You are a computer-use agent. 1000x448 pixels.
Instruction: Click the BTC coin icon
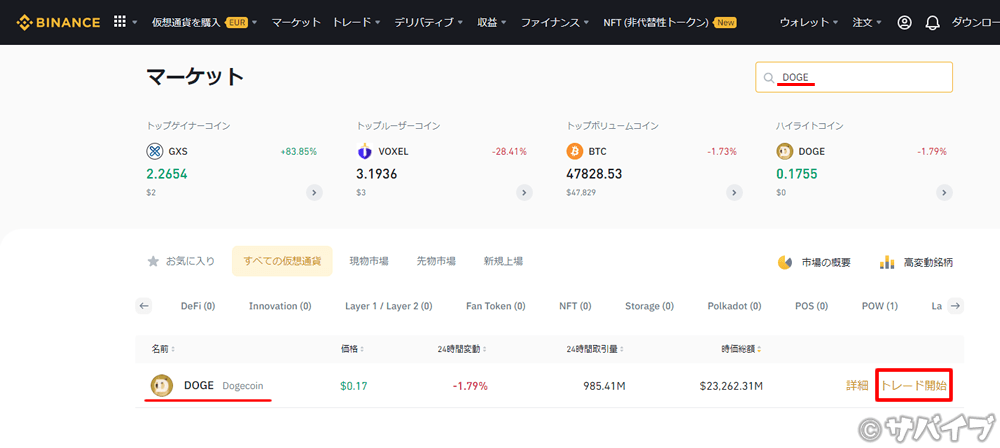tap(575, 151)
